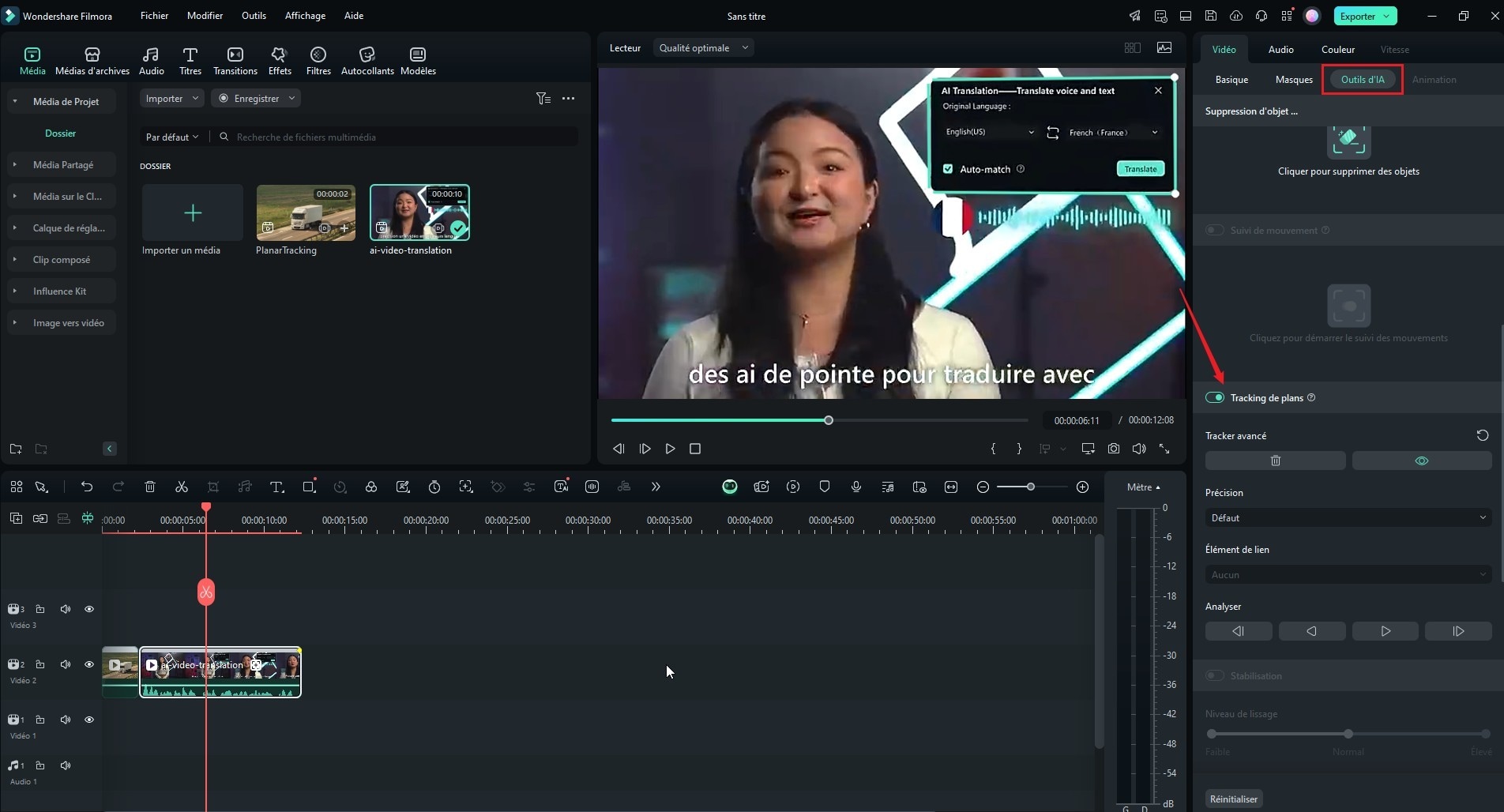
Task: Open the Affichage menu
Action: [305, 16]
